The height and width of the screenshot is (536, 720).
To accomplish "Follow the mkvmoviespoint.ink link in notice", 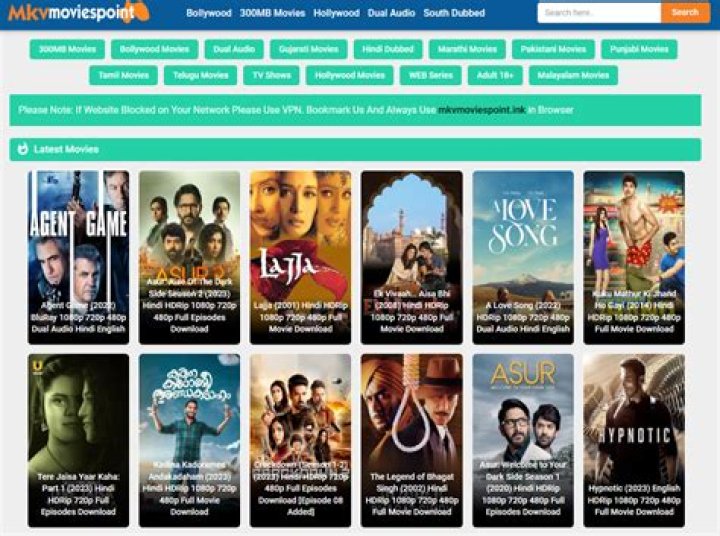I will point(481,110).
